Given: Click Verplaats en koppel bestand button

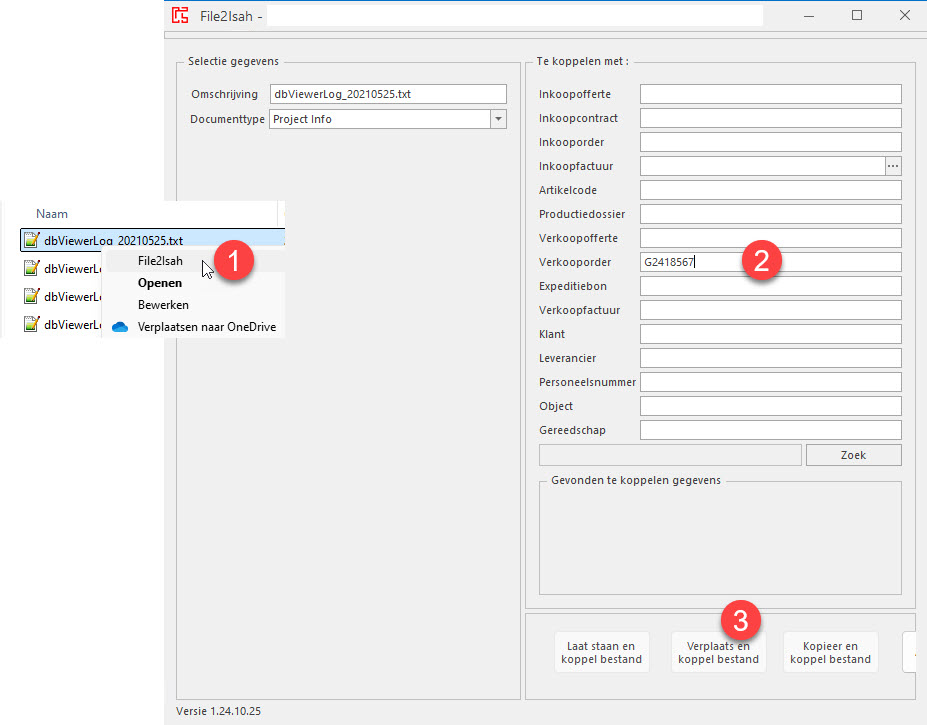Looking at the screenshot, I should pos(718,652).
